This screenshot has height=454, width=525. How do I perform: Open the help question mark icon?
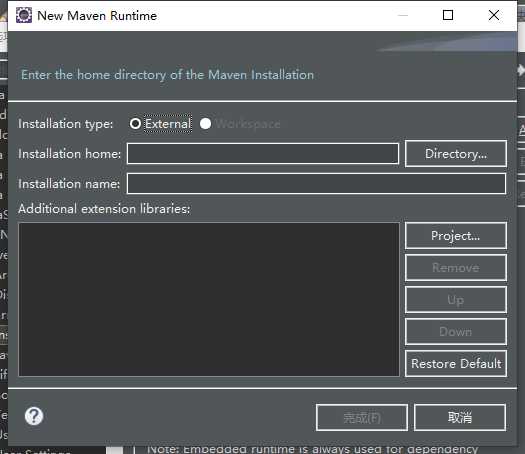coord(34,416)
